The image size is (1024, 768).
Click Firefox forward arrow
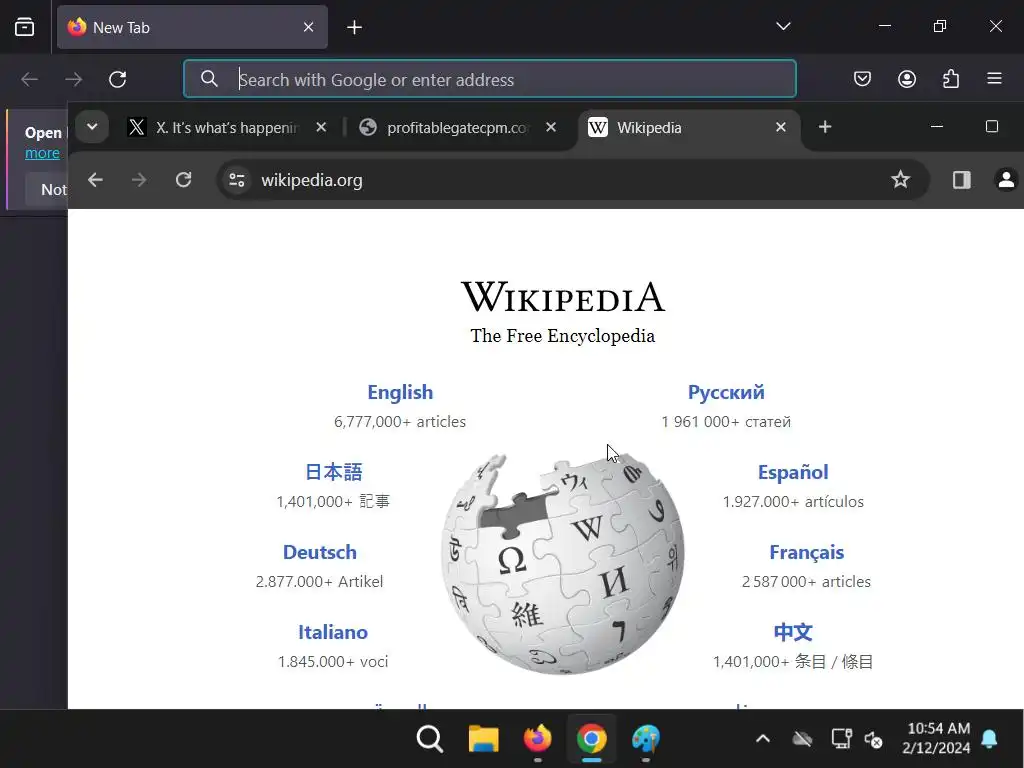pyautogui.click(x=74, y=80)
